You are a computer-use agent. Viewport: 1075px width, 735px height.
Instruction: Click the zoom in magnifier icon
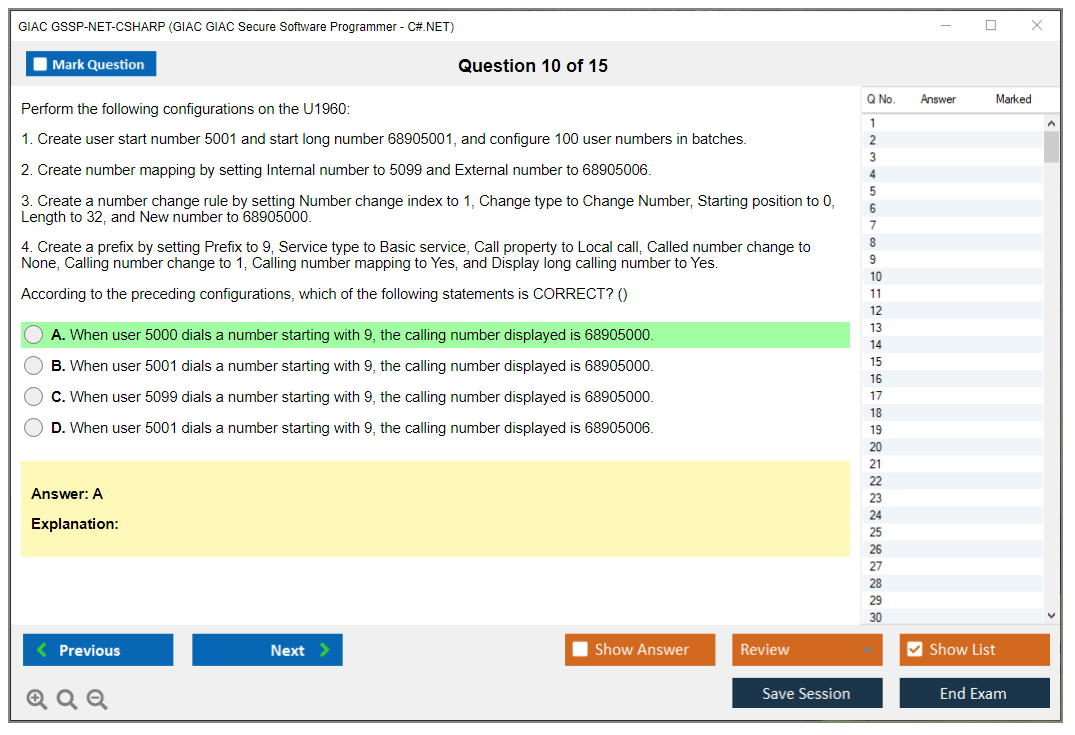(37, 699)
